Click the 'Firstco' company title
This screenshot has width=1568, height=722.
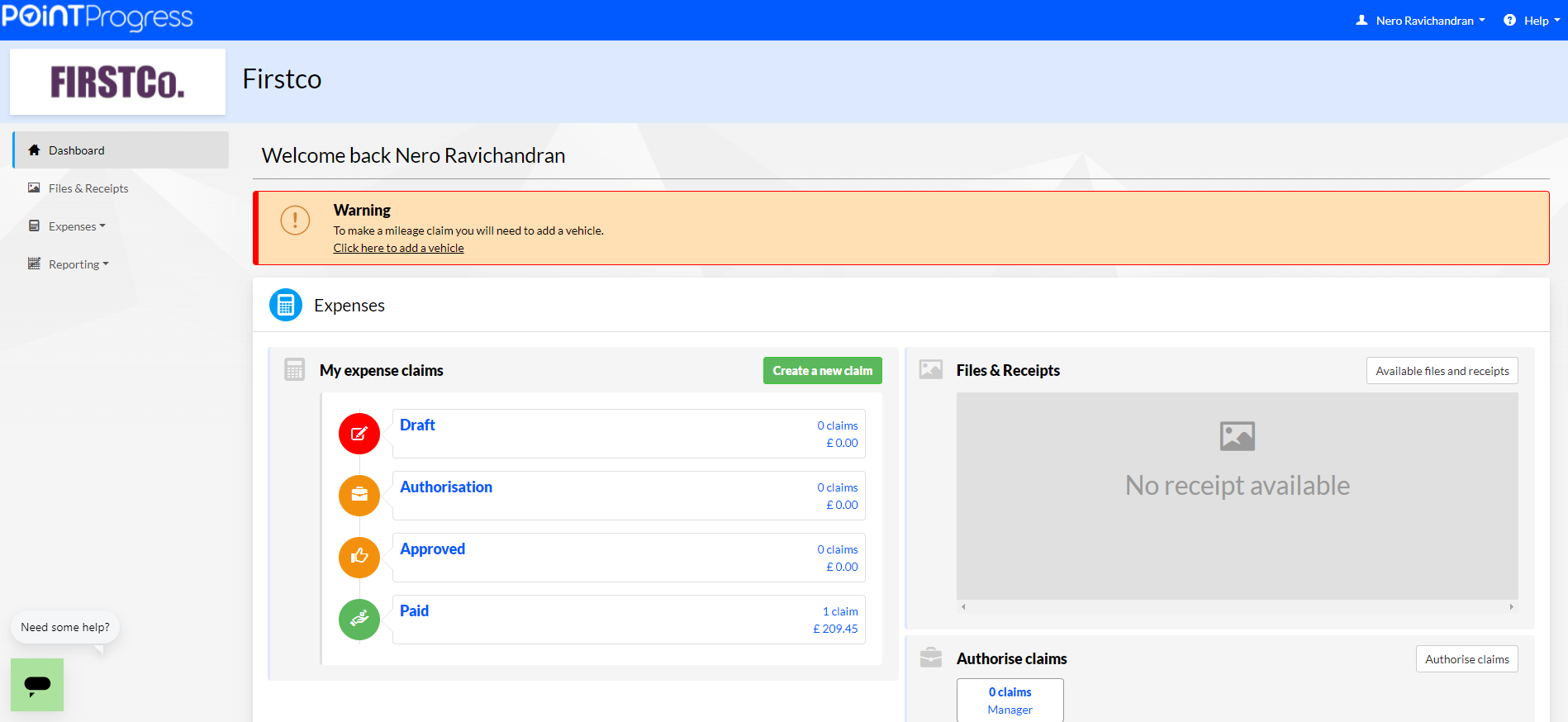point(282,79)
